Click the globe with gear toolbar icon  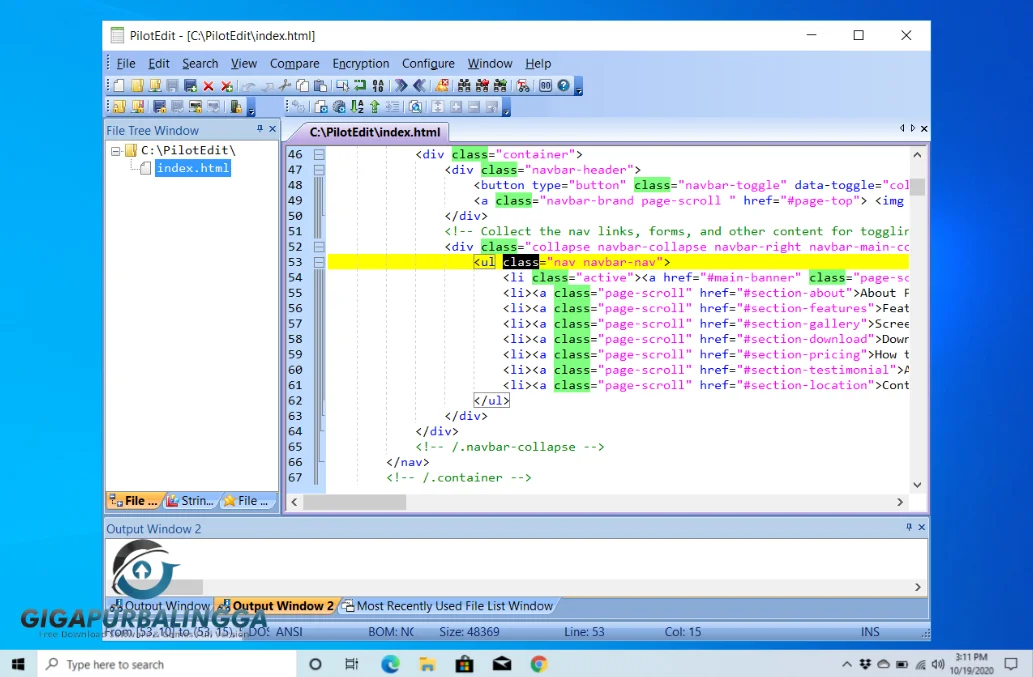(x=339, y=107)
